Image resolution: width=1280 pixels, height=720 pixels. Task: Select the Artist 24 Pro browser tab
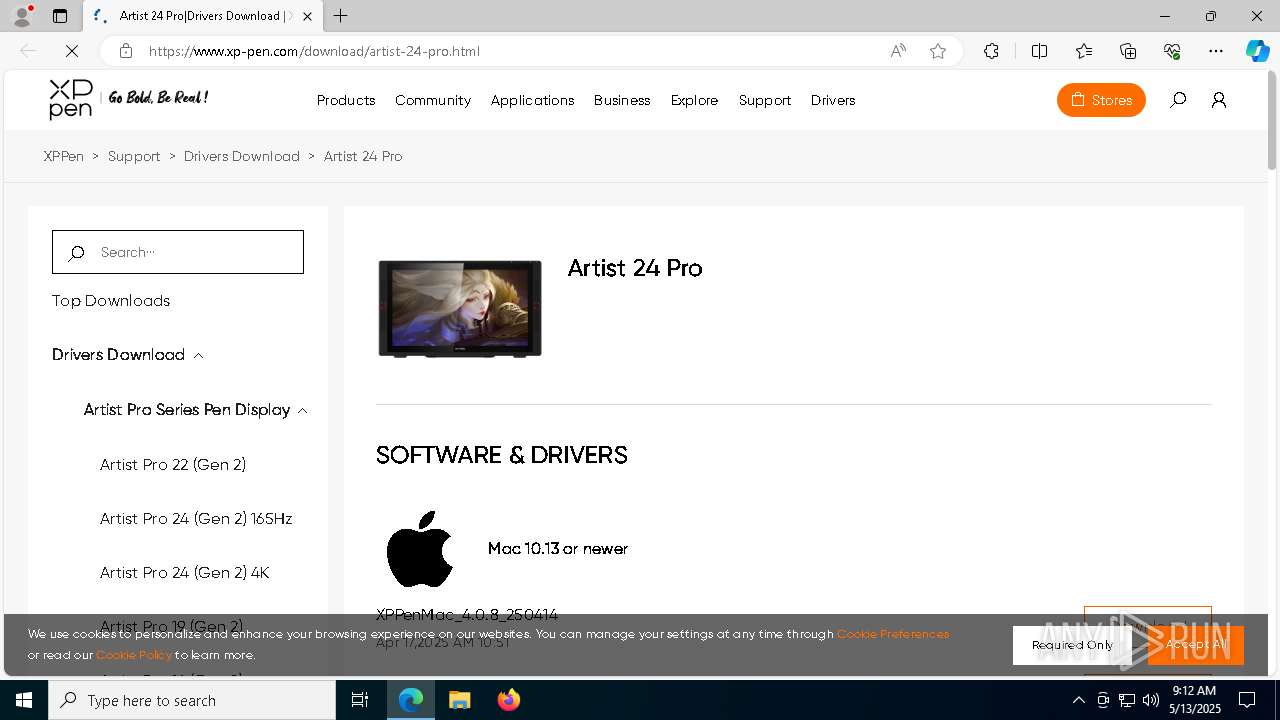click(x=202, y=16)
